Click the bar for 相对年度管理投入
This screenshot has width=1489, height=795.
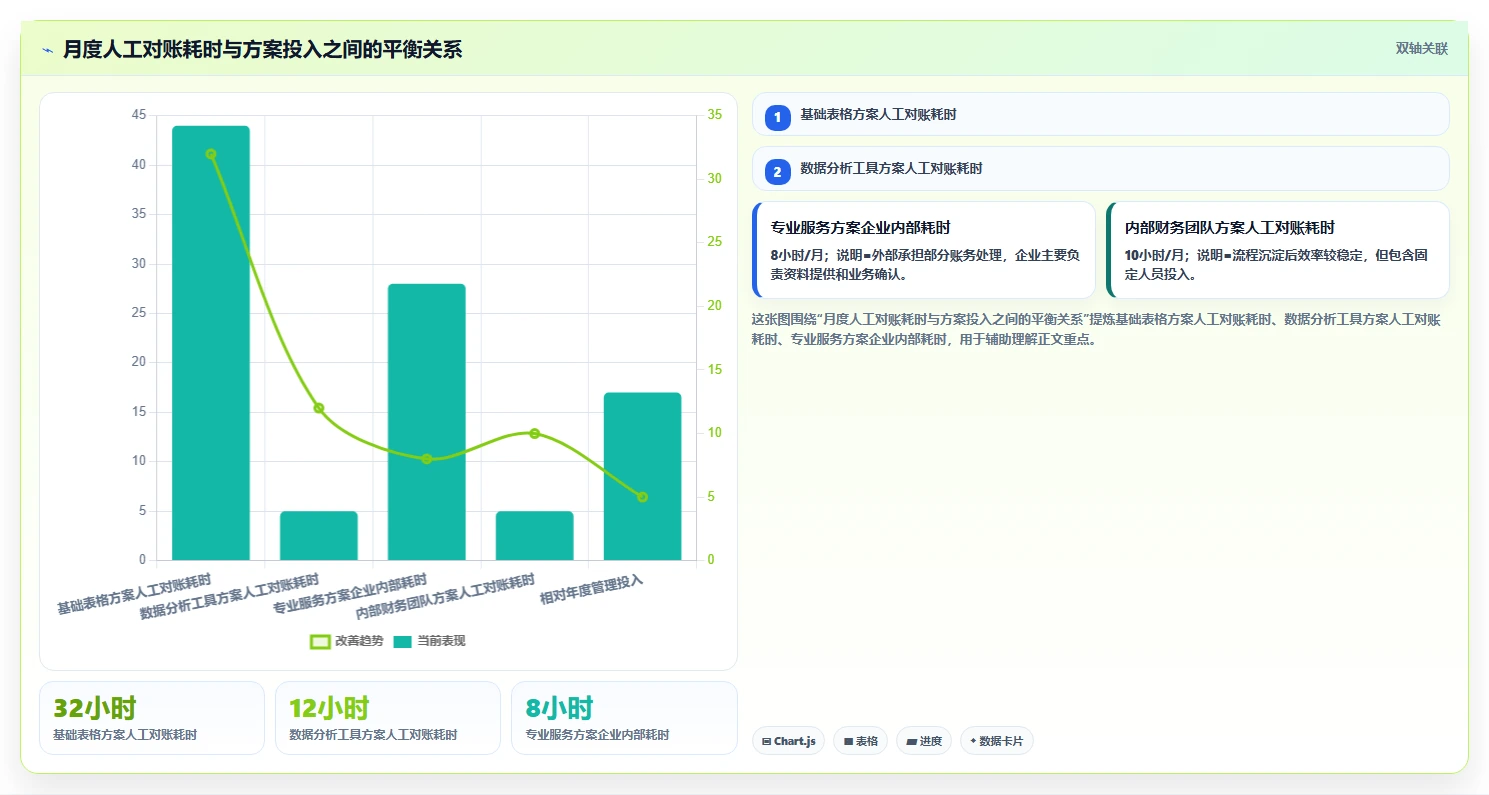(x=642, y=476)
